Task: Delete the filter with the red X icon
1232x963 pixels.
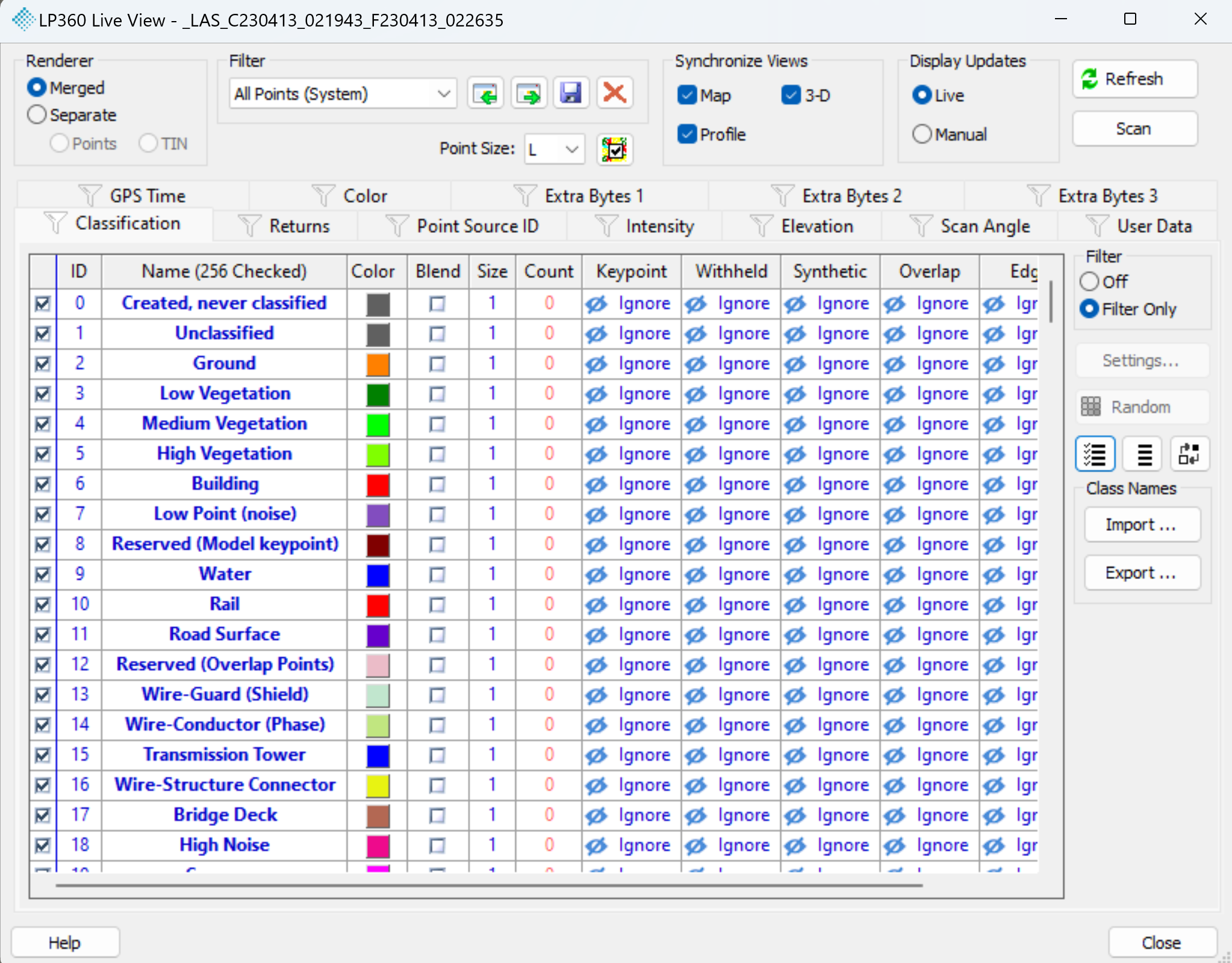Action: (x=614, y=94)
